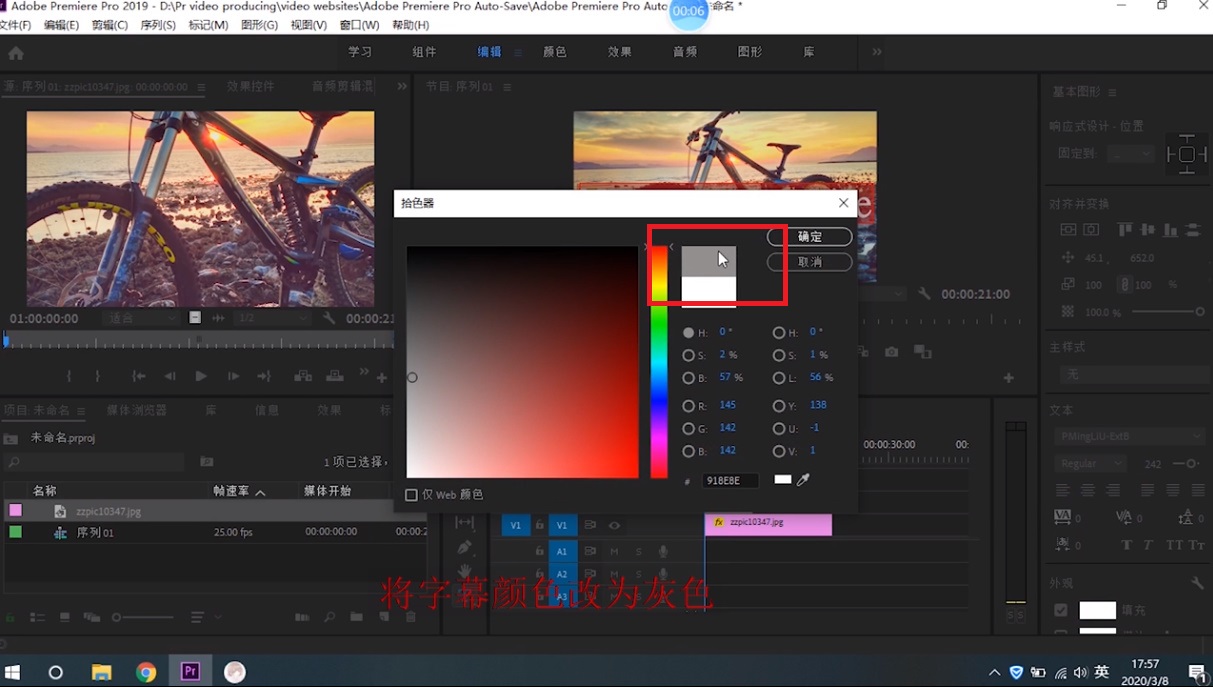Open File Explorer from the taskbar
1213x687 pixels.
pyautogui.click(x=102, y=672)
